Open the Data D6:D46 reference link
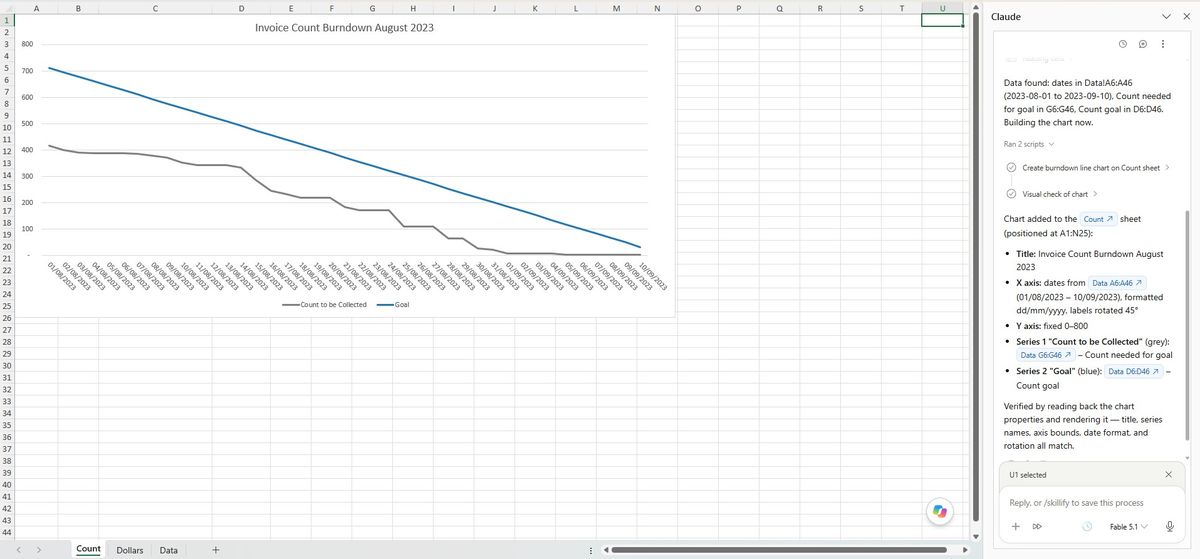Screen dimensions: 1200x559 (1134, 372)
